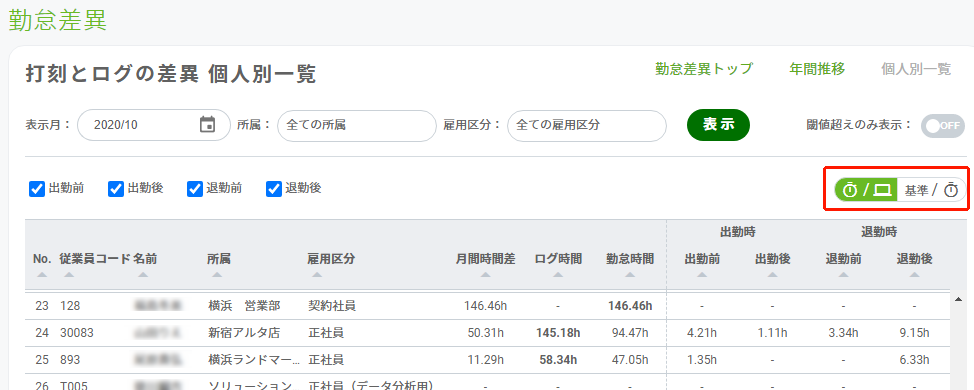The image size is (974, 390).
Task: Sort by 雇用区分 column arrow
Action: pyautogui.click(x=317, y=274)
